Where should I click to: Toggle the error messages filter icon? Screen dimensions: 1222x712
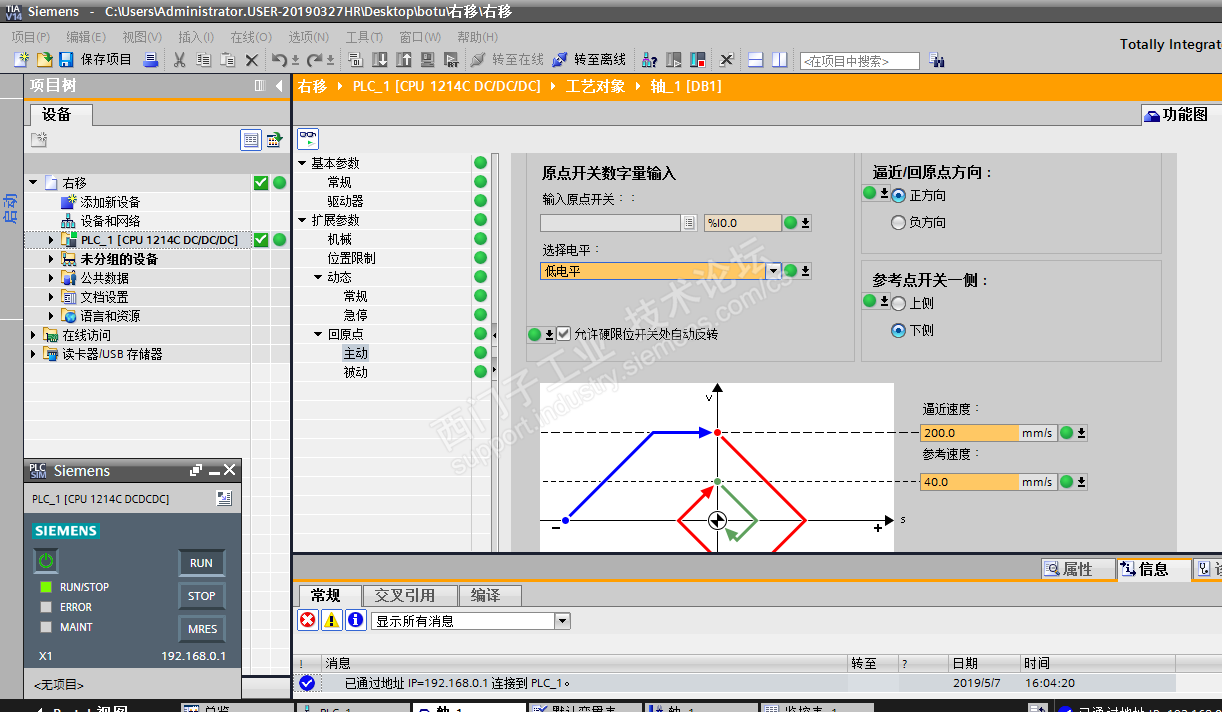click(x=308, y=620)
